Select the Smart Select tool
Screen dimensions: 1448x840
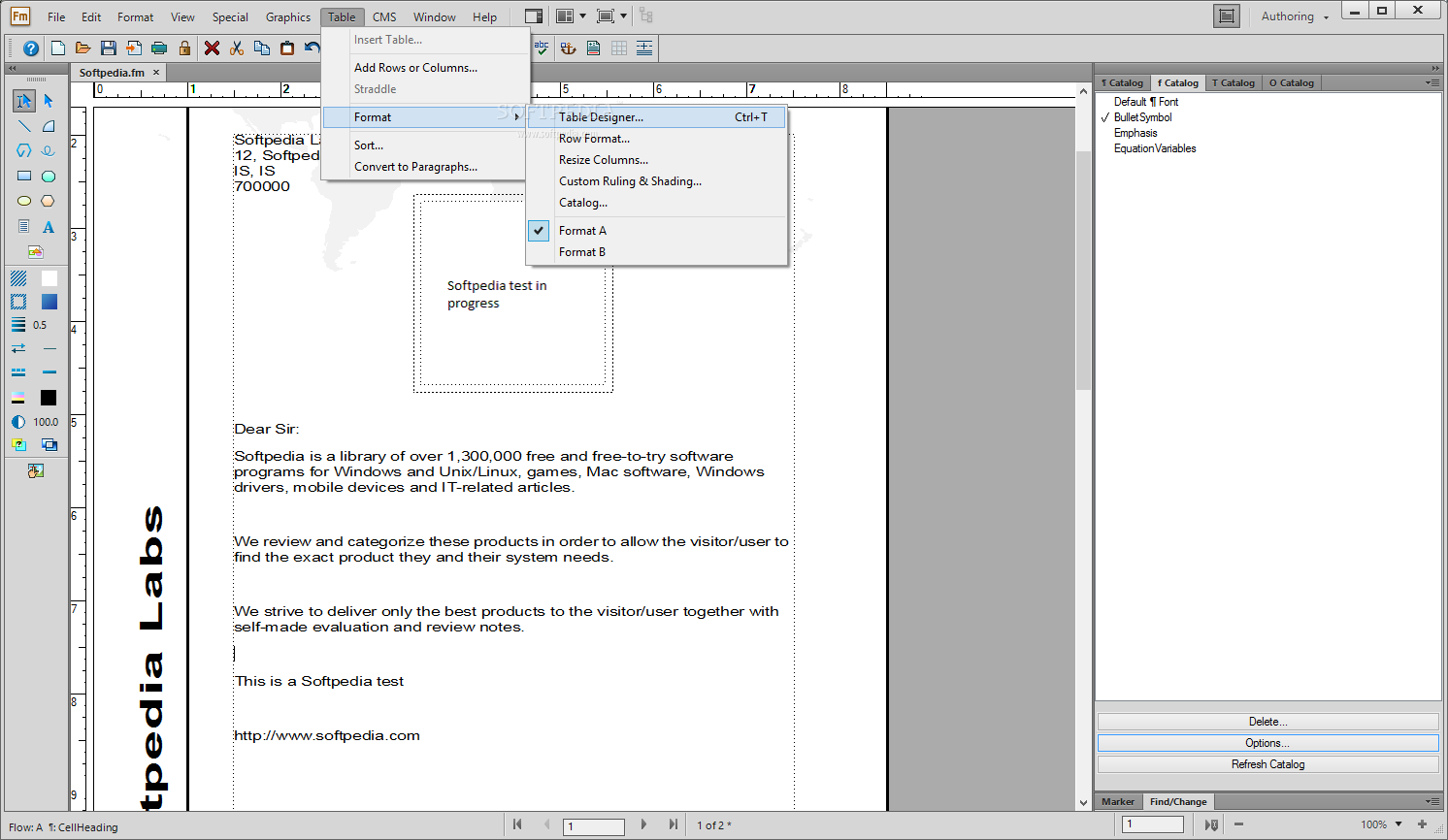(x=24, y=101)
